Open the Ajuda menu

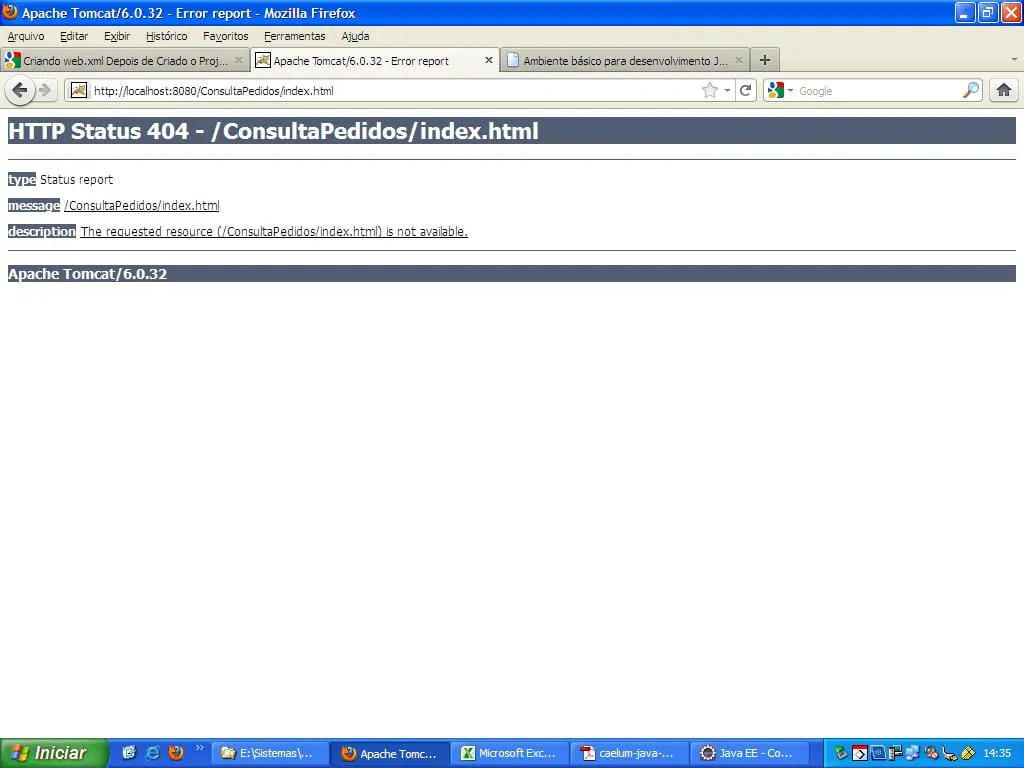tap(355, 36)
